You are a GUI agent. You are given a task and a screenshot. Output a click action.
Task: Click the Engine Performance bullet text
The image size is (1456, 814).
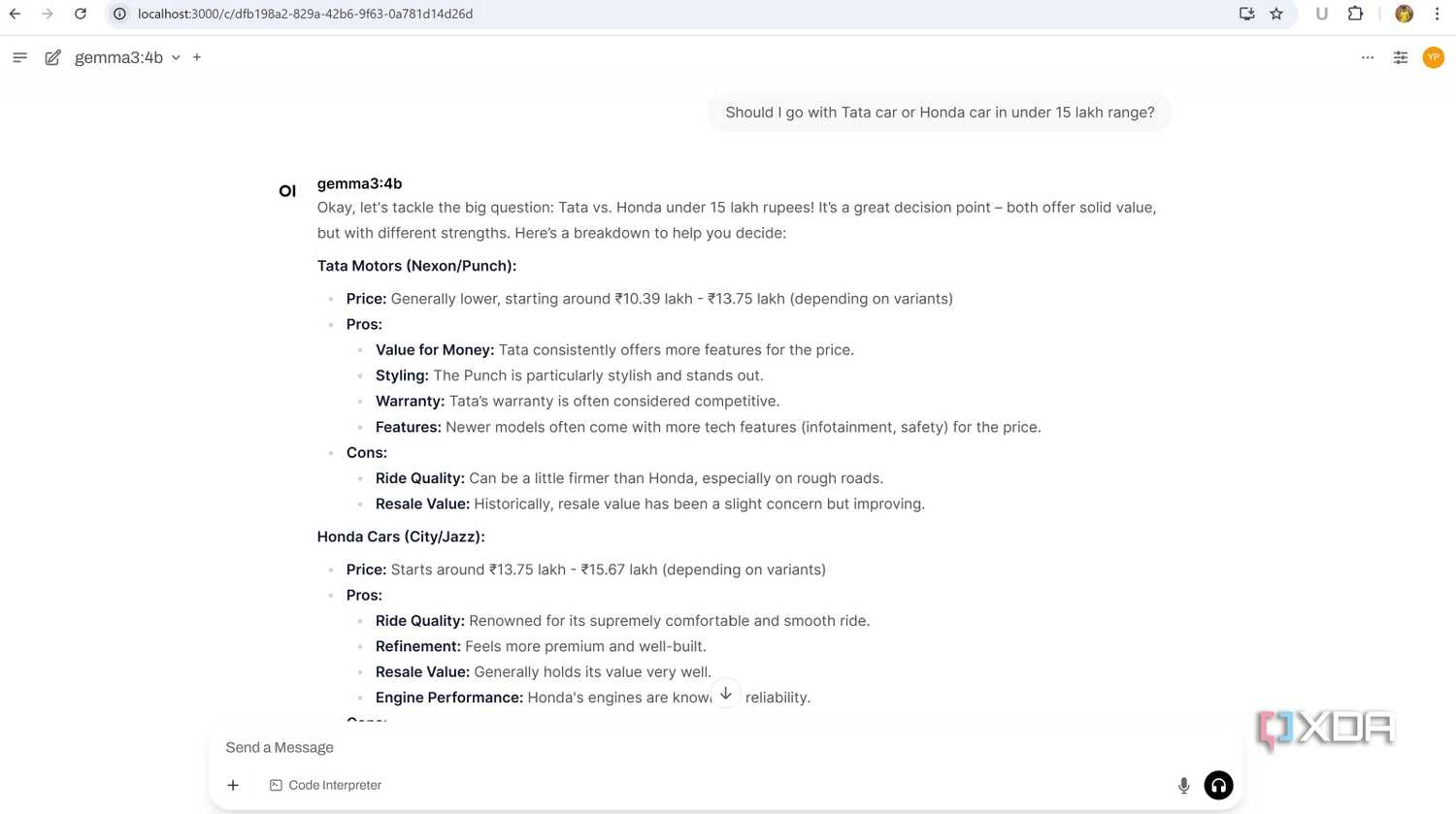coord(593,698)
